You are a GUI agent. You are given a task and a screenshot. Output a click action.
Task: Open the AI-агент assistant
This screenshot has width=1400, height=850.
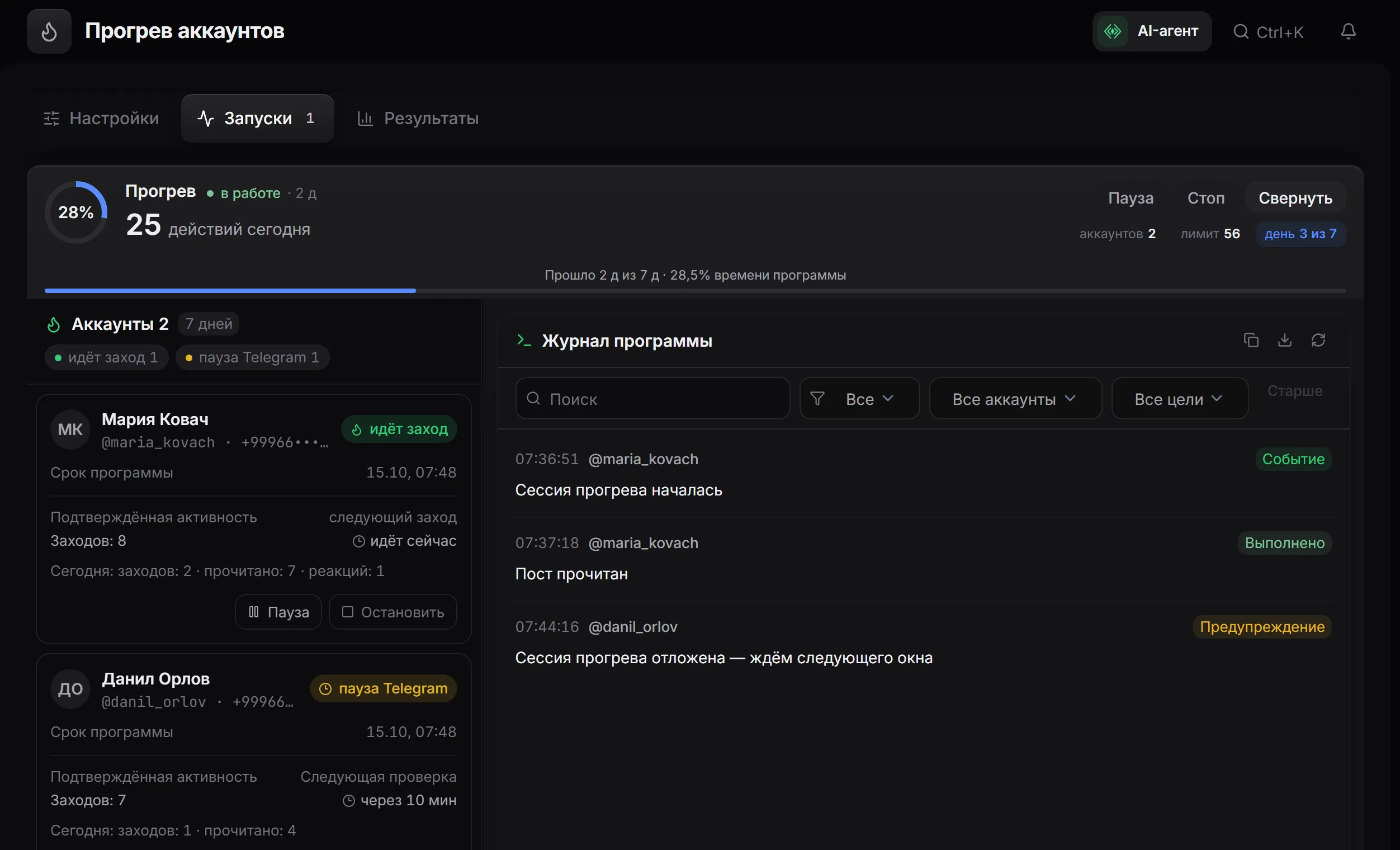point(1152,31)
